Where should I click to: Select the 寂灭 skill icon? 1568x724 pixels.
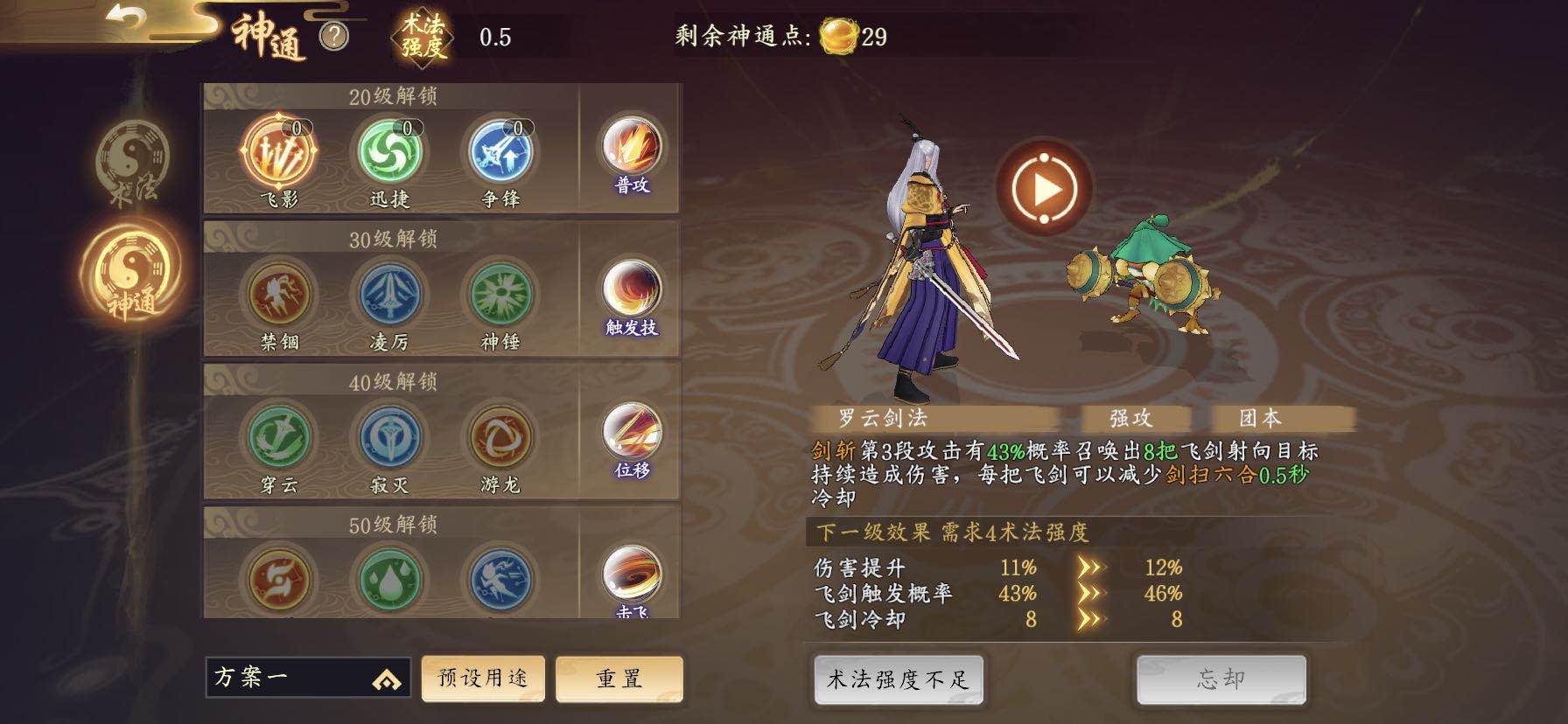point(389,437)
